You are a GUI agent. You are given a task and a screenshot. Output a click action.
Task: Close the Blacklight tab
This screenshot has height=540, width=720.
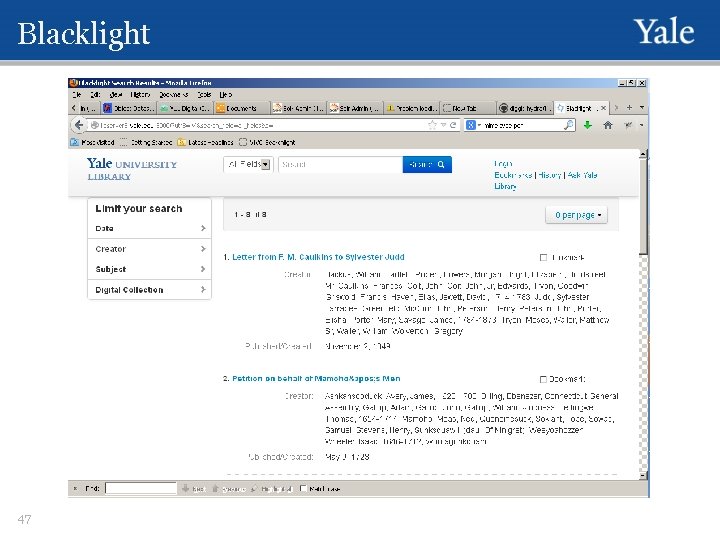(x=603, y=108)
